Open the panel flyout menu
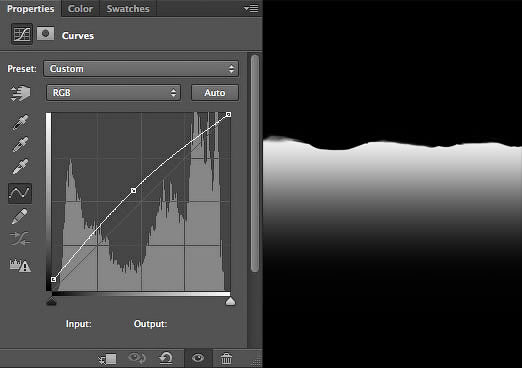This screenshot has width=522, height=368. (251, 8)
